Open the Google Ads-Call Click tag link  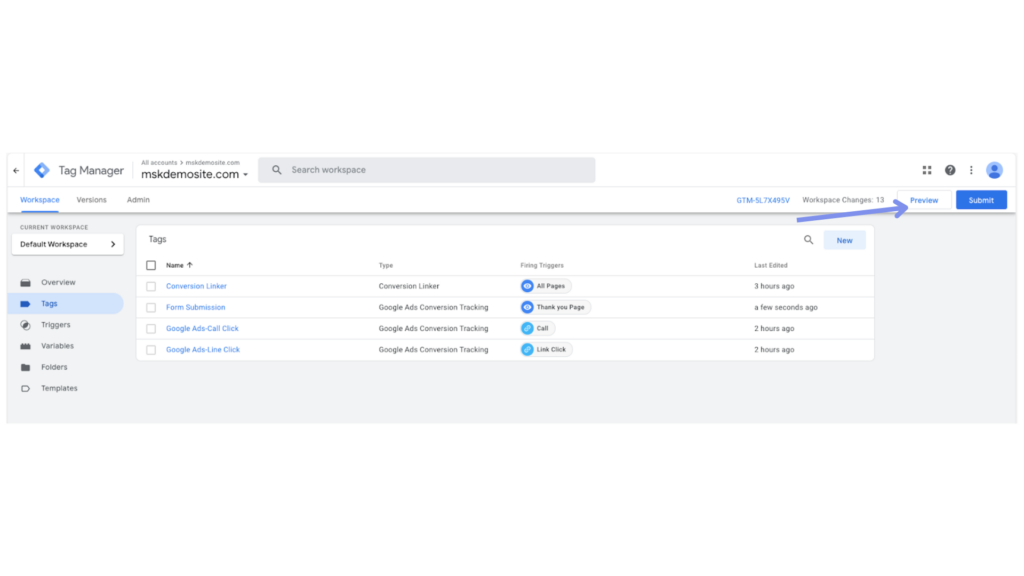[x=202, y=328]
